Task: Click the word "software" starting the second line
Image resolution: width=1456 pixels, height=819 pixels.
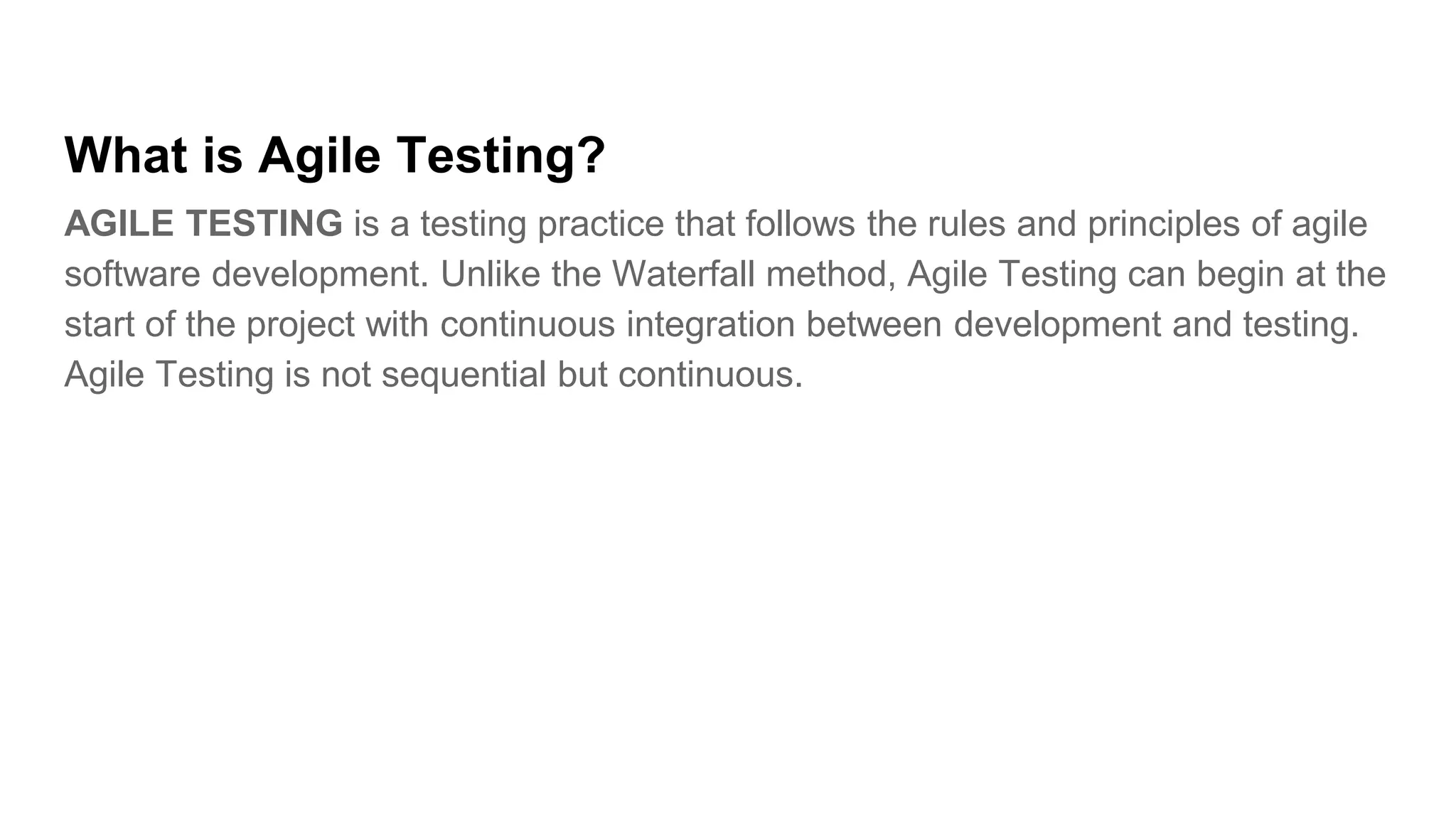Action: (132, 274)
